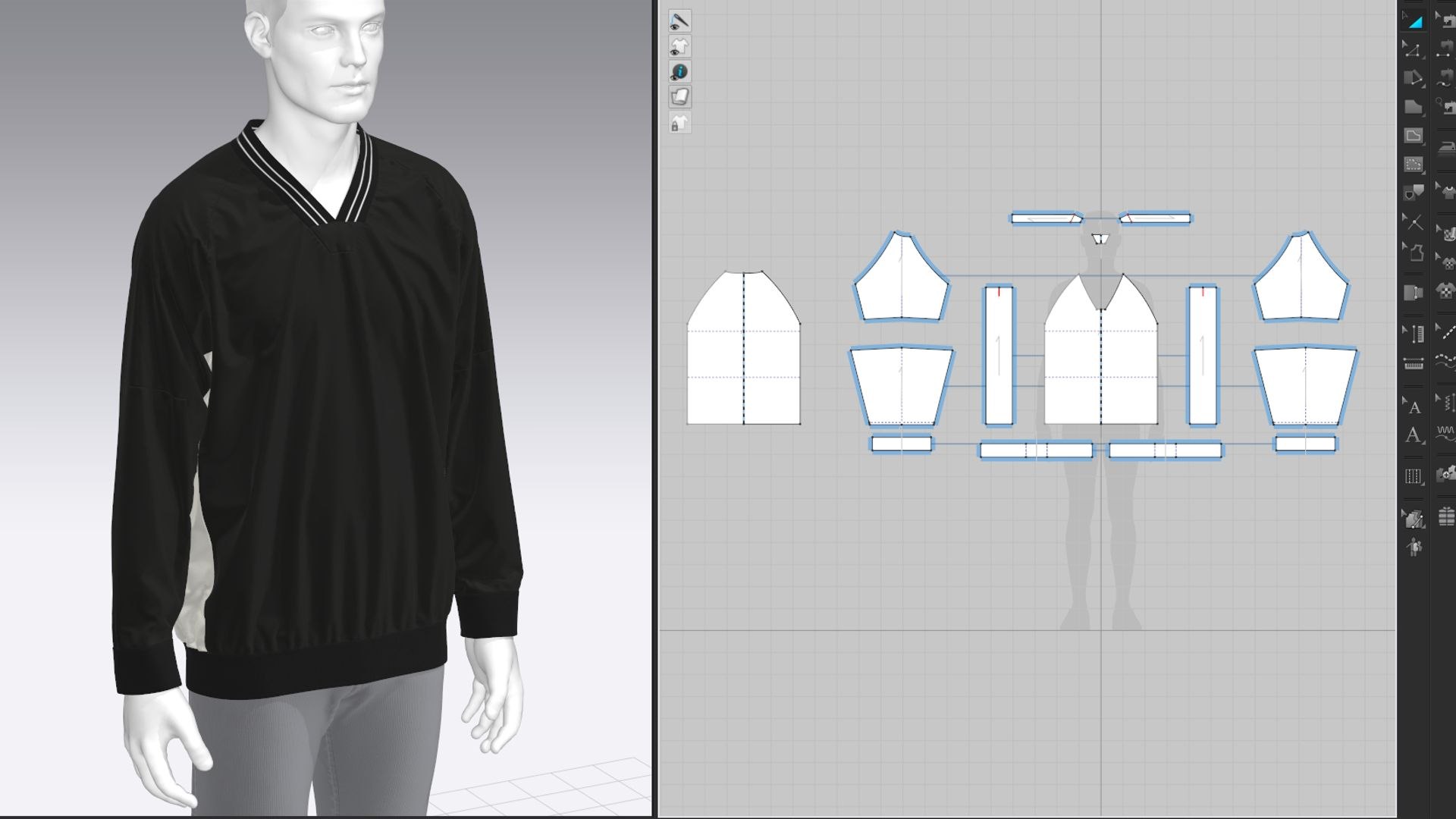
Task: Select the Steam iron tool
Action: [1446, 147]
